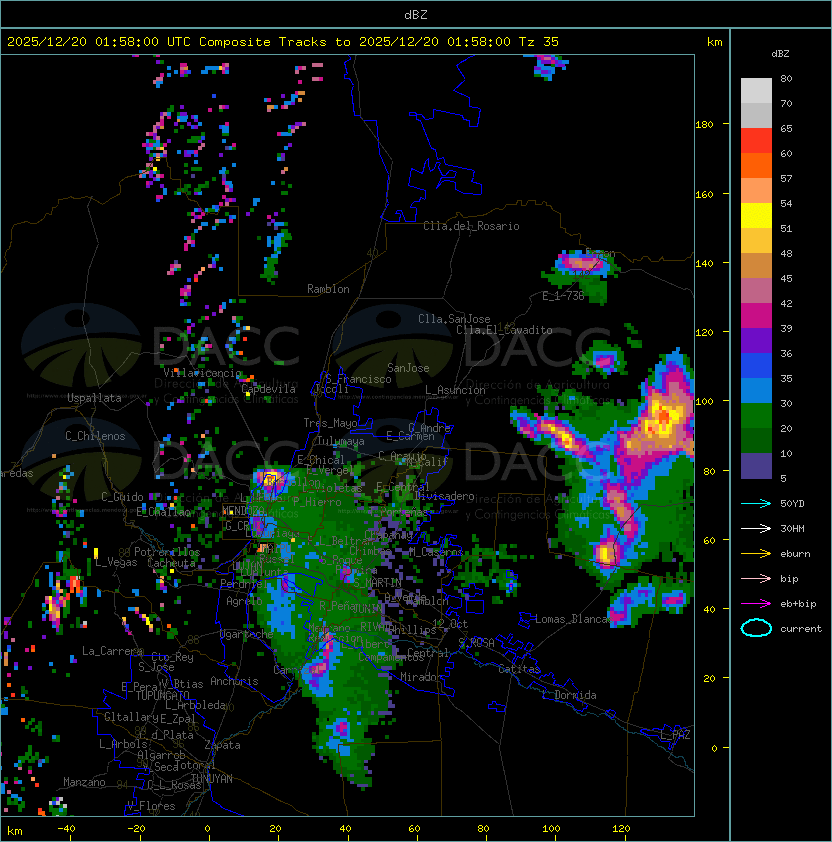Click the Mirador place label
832x842 pixels.
point(422,677)
